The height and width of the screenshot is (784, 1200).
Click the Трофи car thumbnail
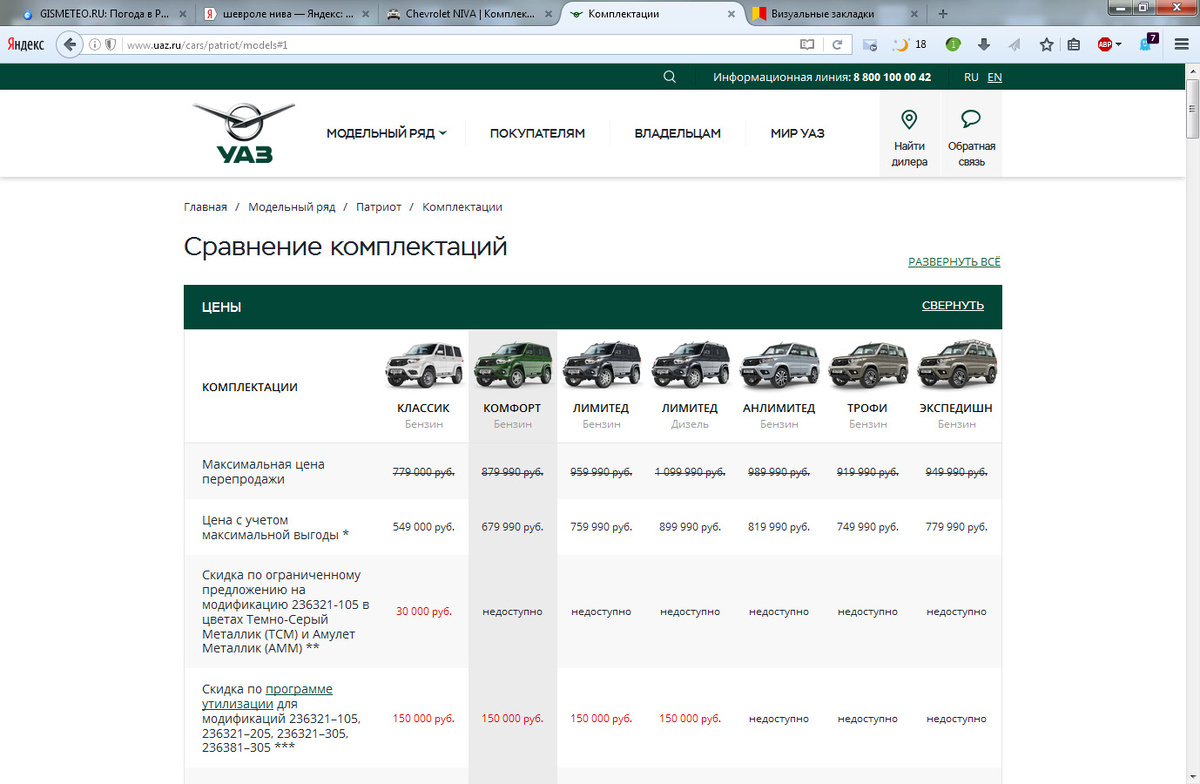coord(868,366)
